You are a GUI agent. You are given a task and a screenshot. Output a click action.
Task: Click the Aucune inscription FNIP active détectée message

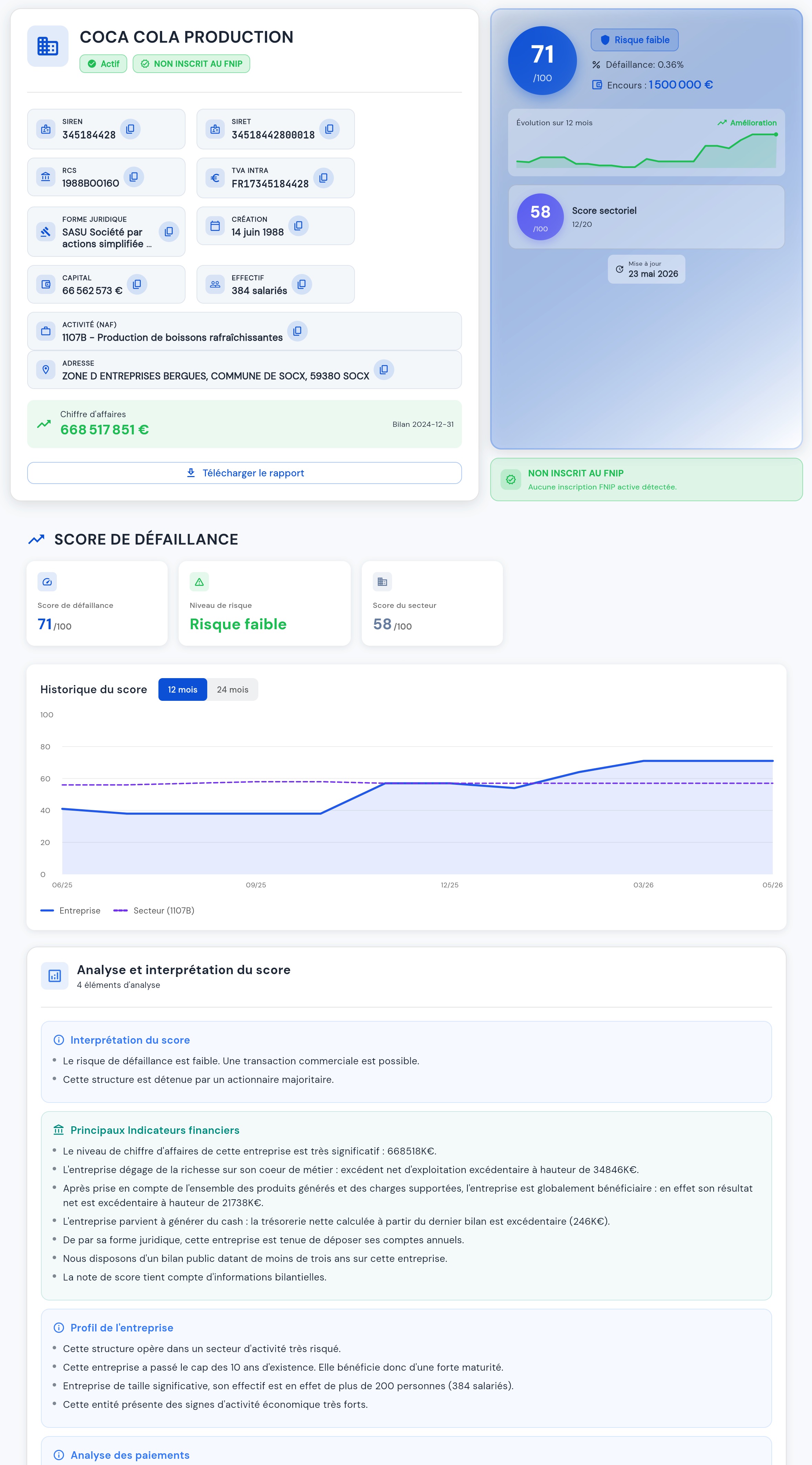[x=602, y=487]
